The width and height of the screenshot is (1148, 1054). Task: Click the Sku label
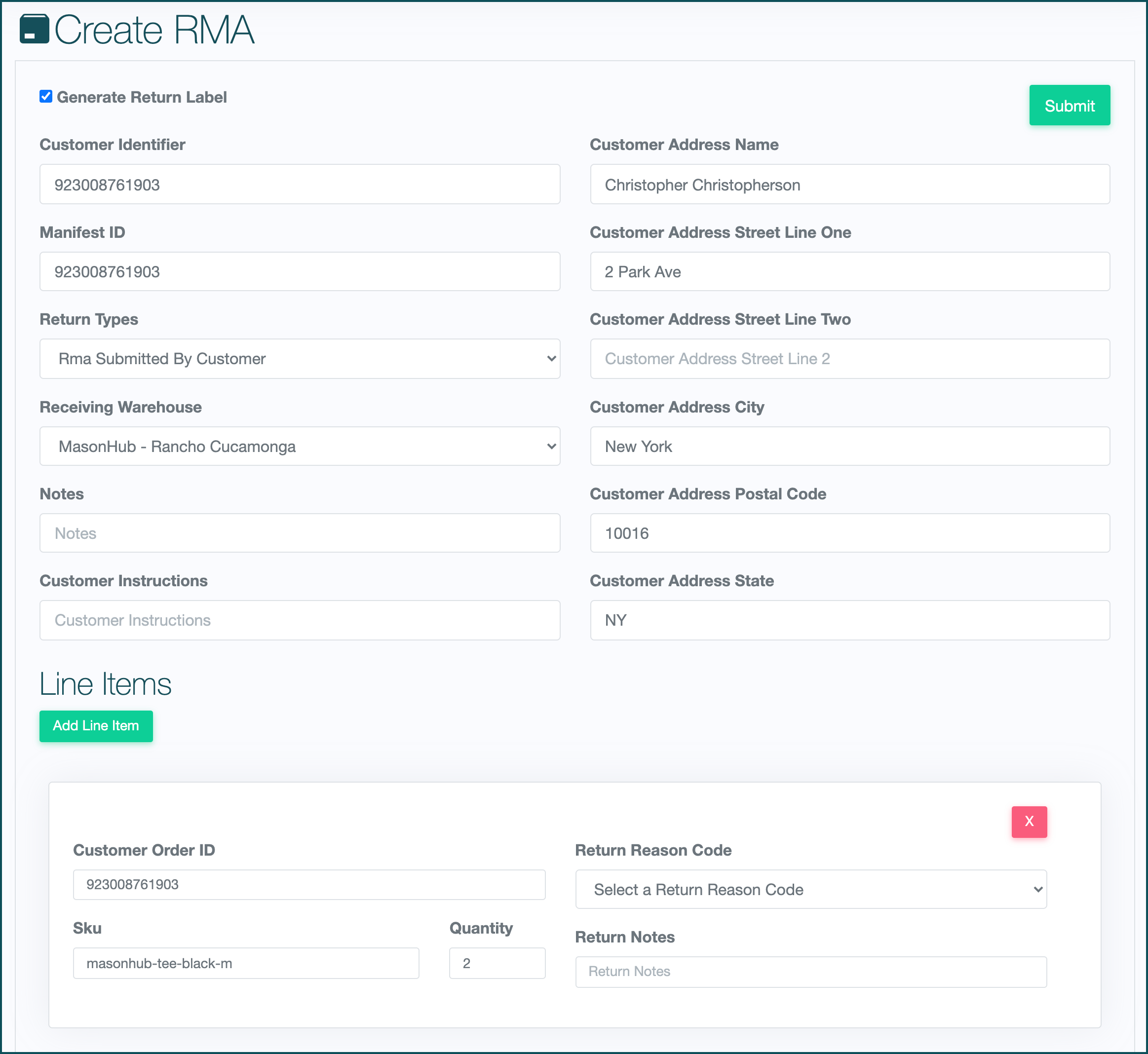click(x=87, y=928)
